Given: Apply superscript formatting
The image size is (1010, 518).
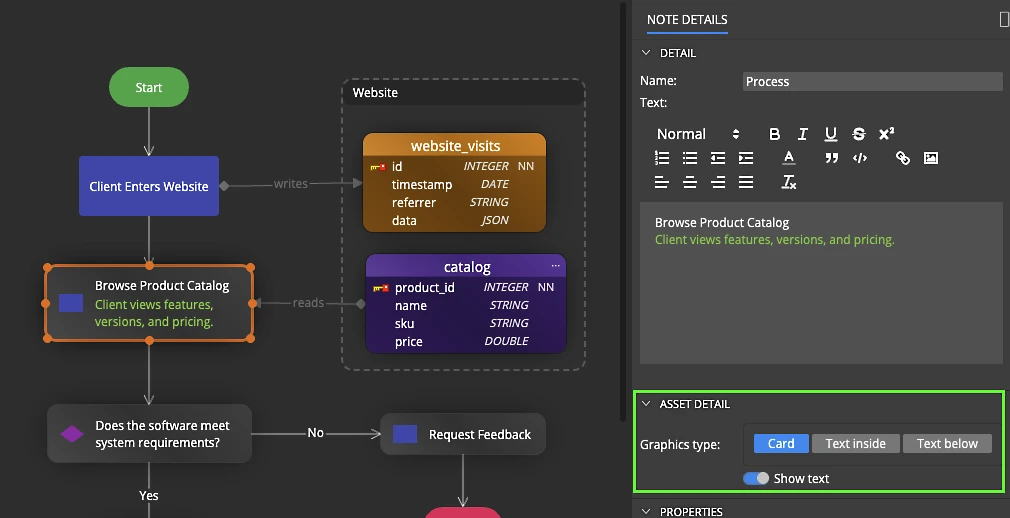Looking at the screenshot, I should (x=886, y=133).
